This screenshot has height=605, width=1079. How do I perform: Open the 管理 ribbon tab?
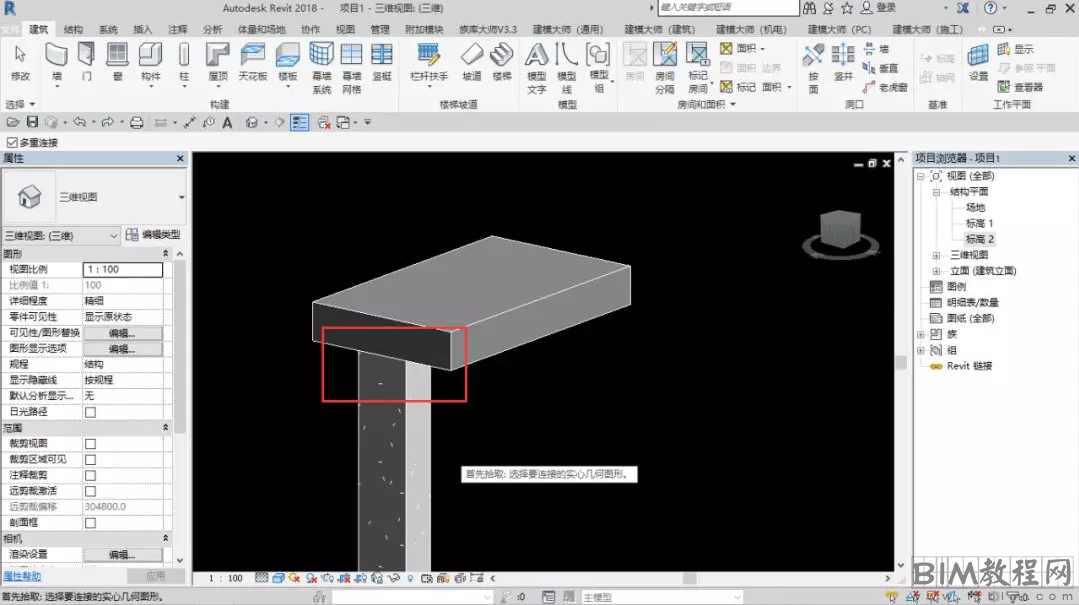(380, 29)
